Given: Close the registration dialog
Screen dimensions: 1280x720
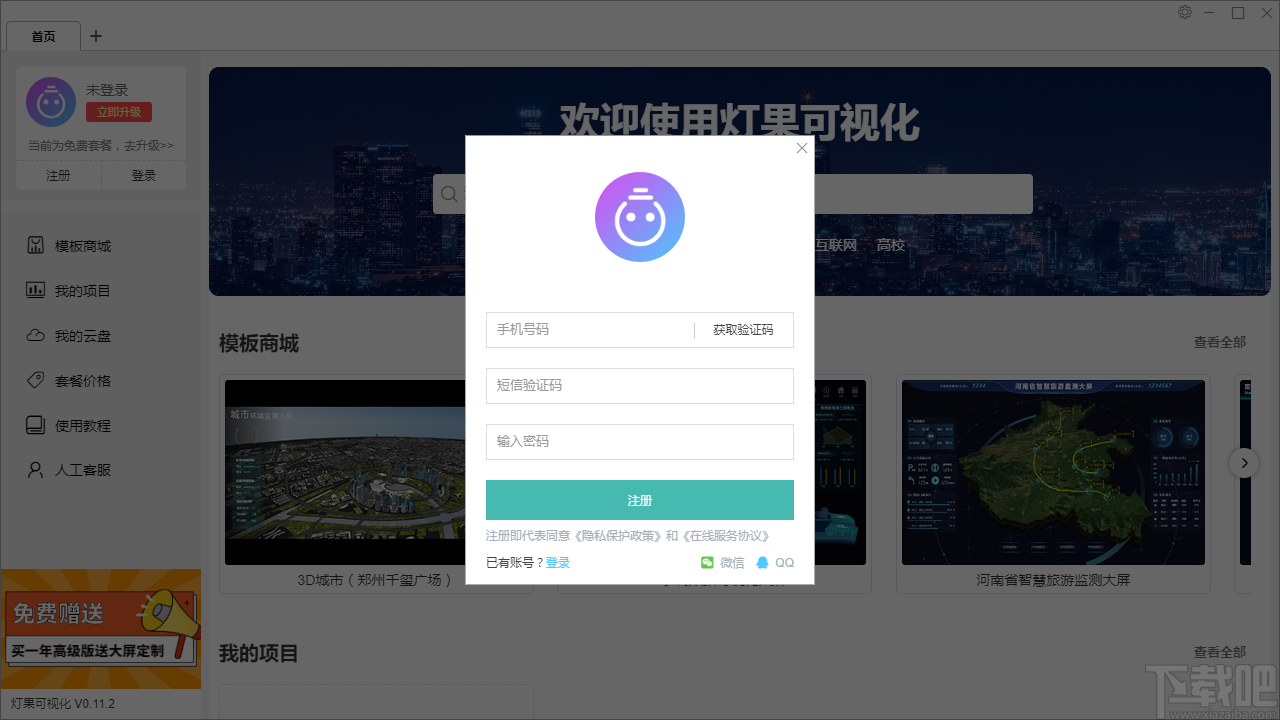Looking at the screenshot, I should [801, 148].
